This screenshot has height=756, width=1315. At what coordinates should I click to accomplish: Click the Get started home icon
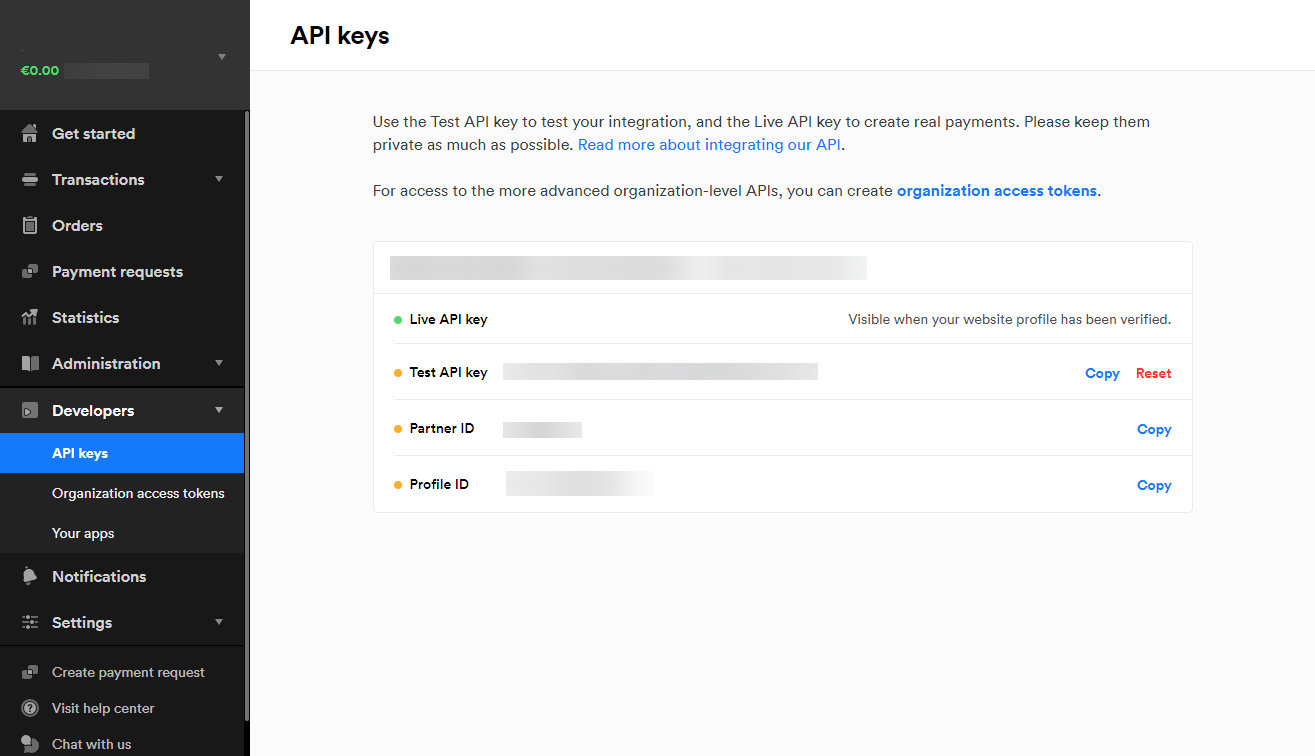[x=30, y=134]
